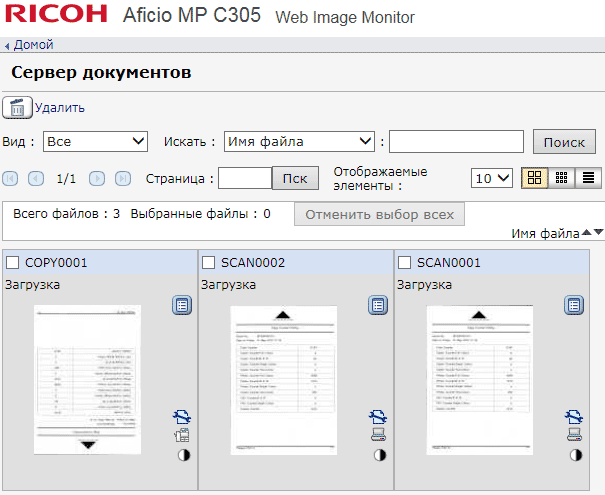The height and width of the screenshot is (495, 605).
Task: Open displayed items count dropdown 10
Action: (492, 178)
